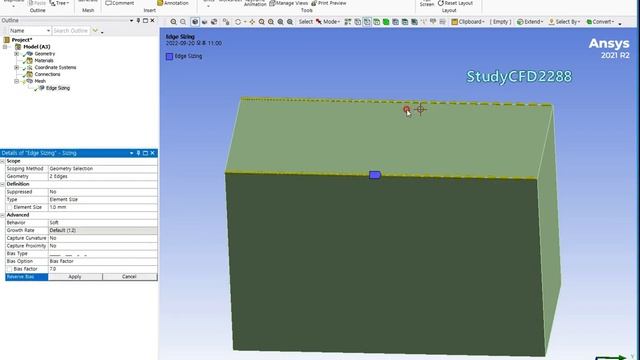Click the [ Empty ] clipboard label

500,22
